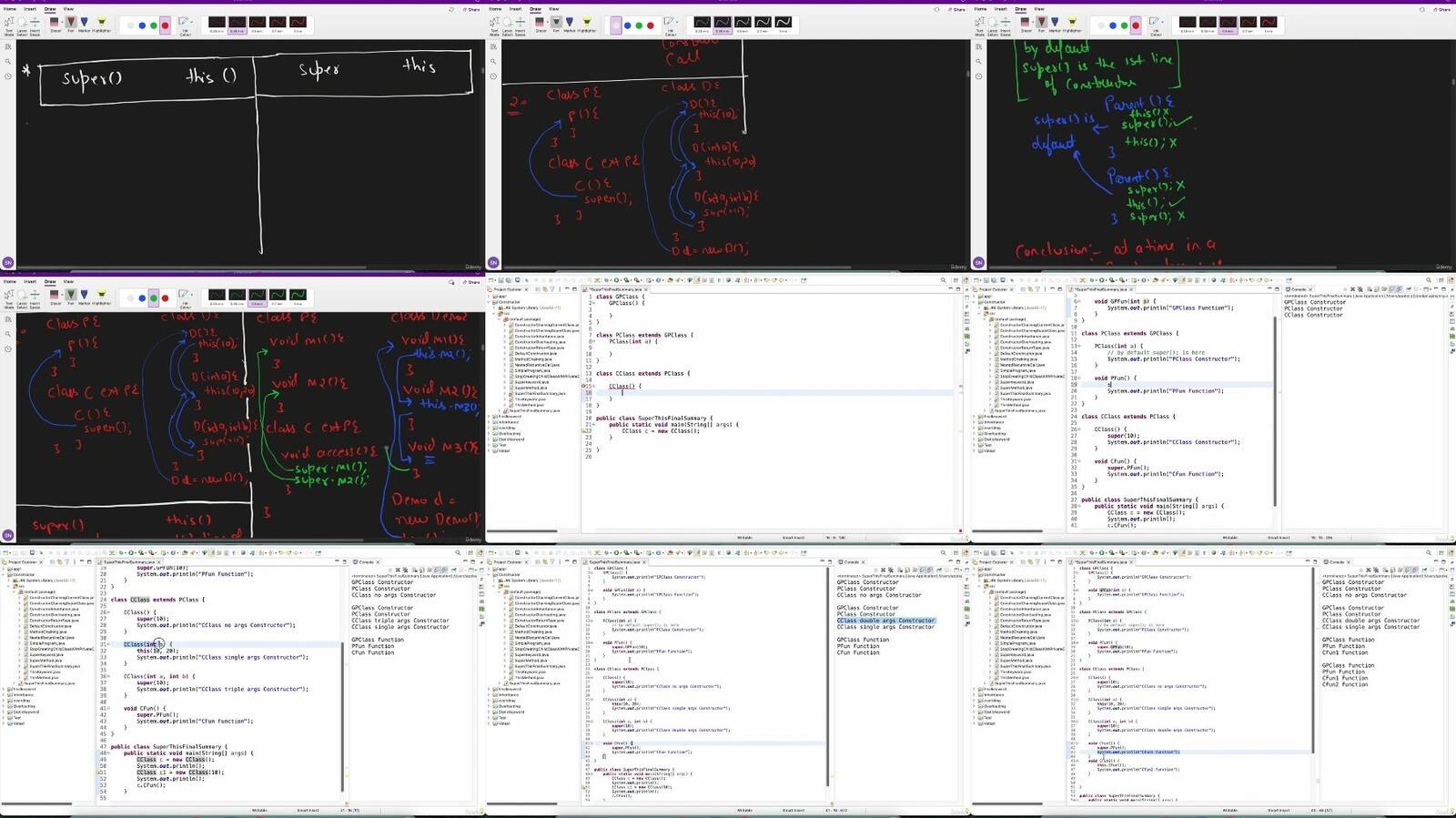Image resolution: width=1456 pixels, height=818 pixels.
Task: Select Console tab in bottom-middle Eclipse panel
Action: [852, 561]
